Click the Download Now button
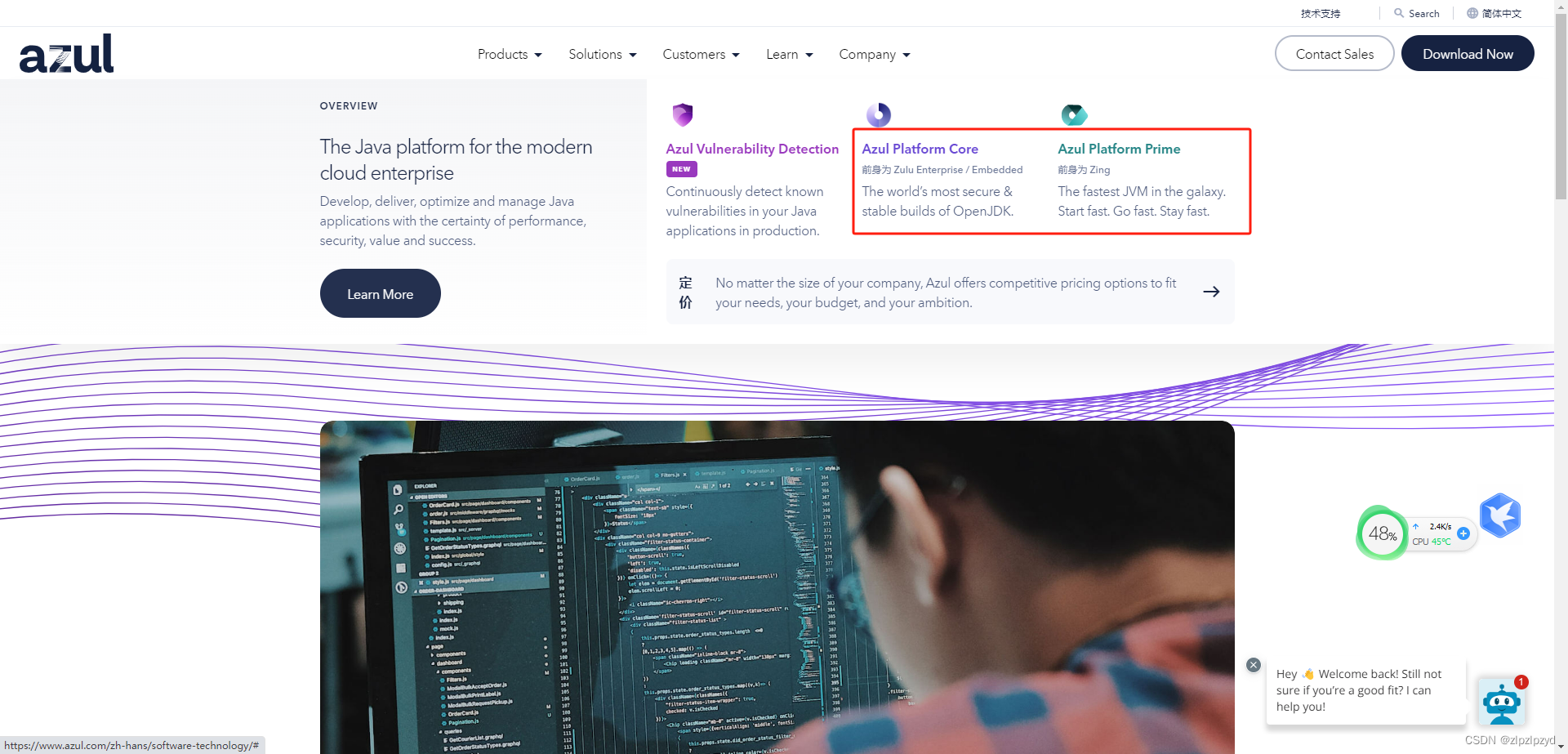The image size is (1568, 754). pyautogui.click(x=1468, y=53)
